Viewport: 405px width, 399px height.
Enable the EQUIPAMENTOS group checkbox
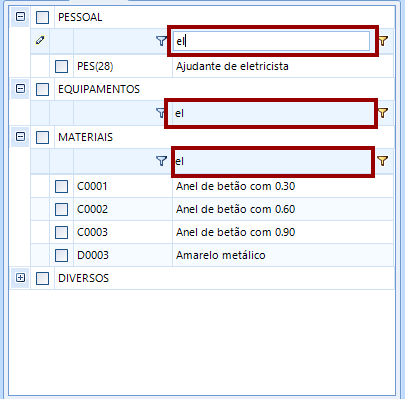click(42, 89)
